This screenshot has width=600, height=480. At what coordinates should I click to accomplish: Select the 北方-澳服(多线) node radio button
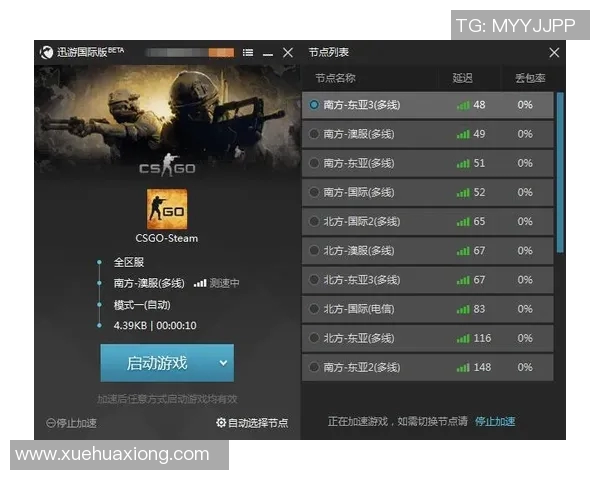coord(314,251)
